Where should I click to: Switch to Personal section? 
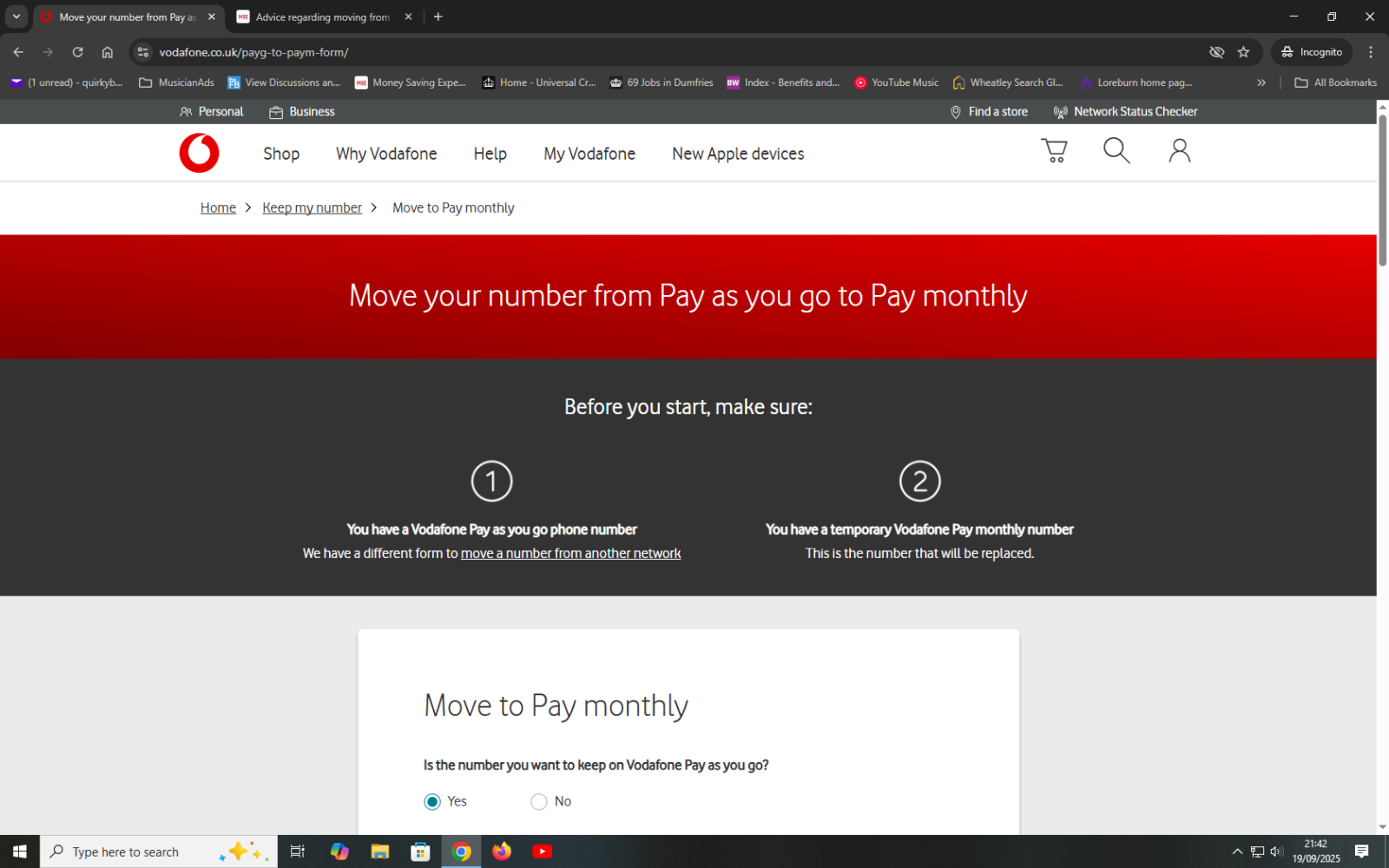click(211, 112)
